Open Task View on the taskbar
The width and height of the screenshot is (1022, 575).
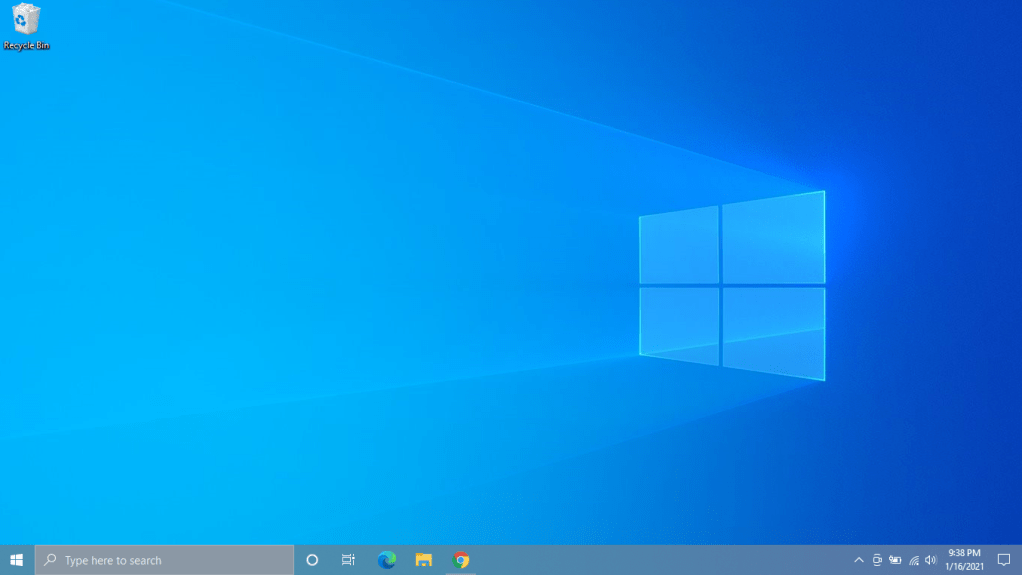(348, 560)
